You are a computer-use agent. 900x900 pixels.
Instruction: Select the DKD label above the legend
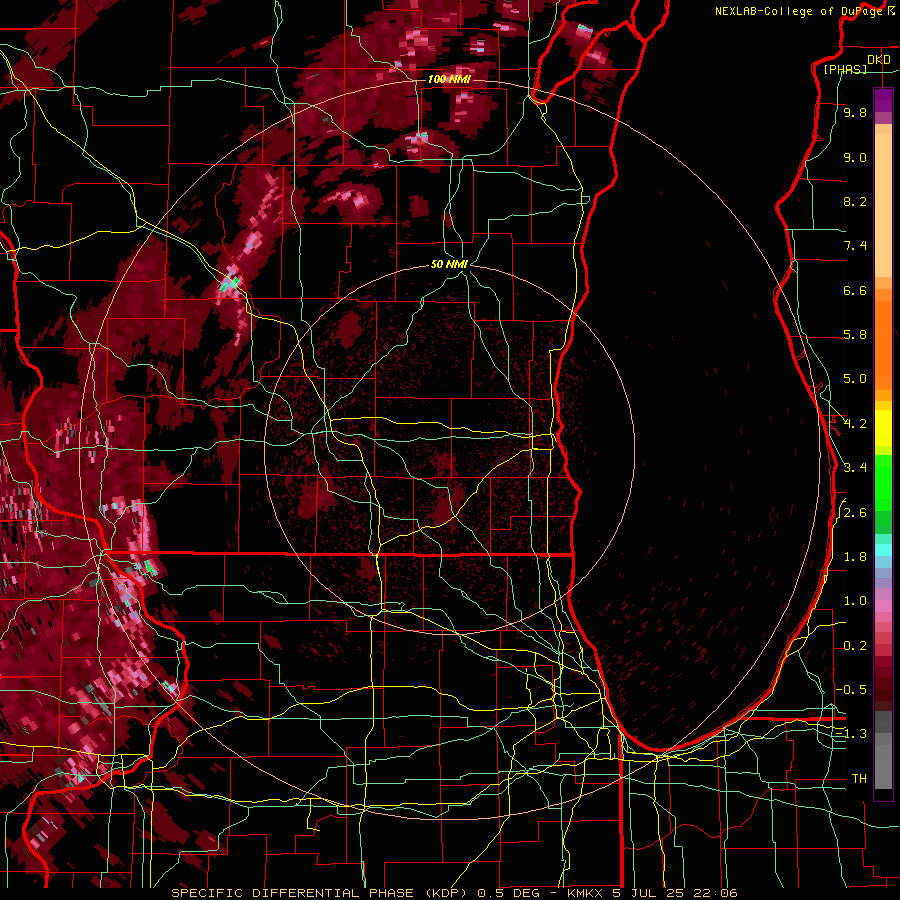point(879,60)
